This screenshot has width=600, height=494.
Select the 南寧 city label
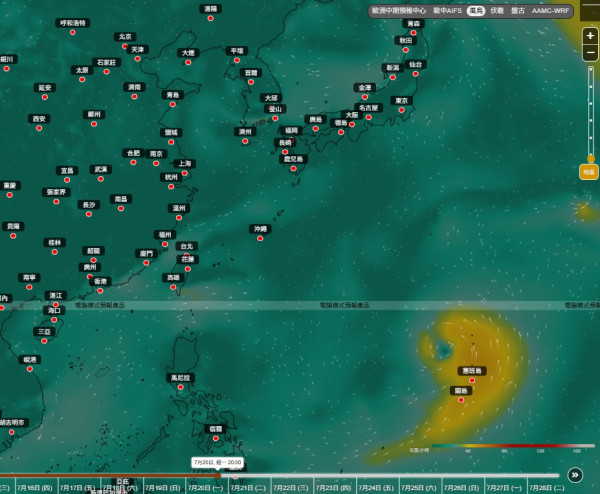29,277
